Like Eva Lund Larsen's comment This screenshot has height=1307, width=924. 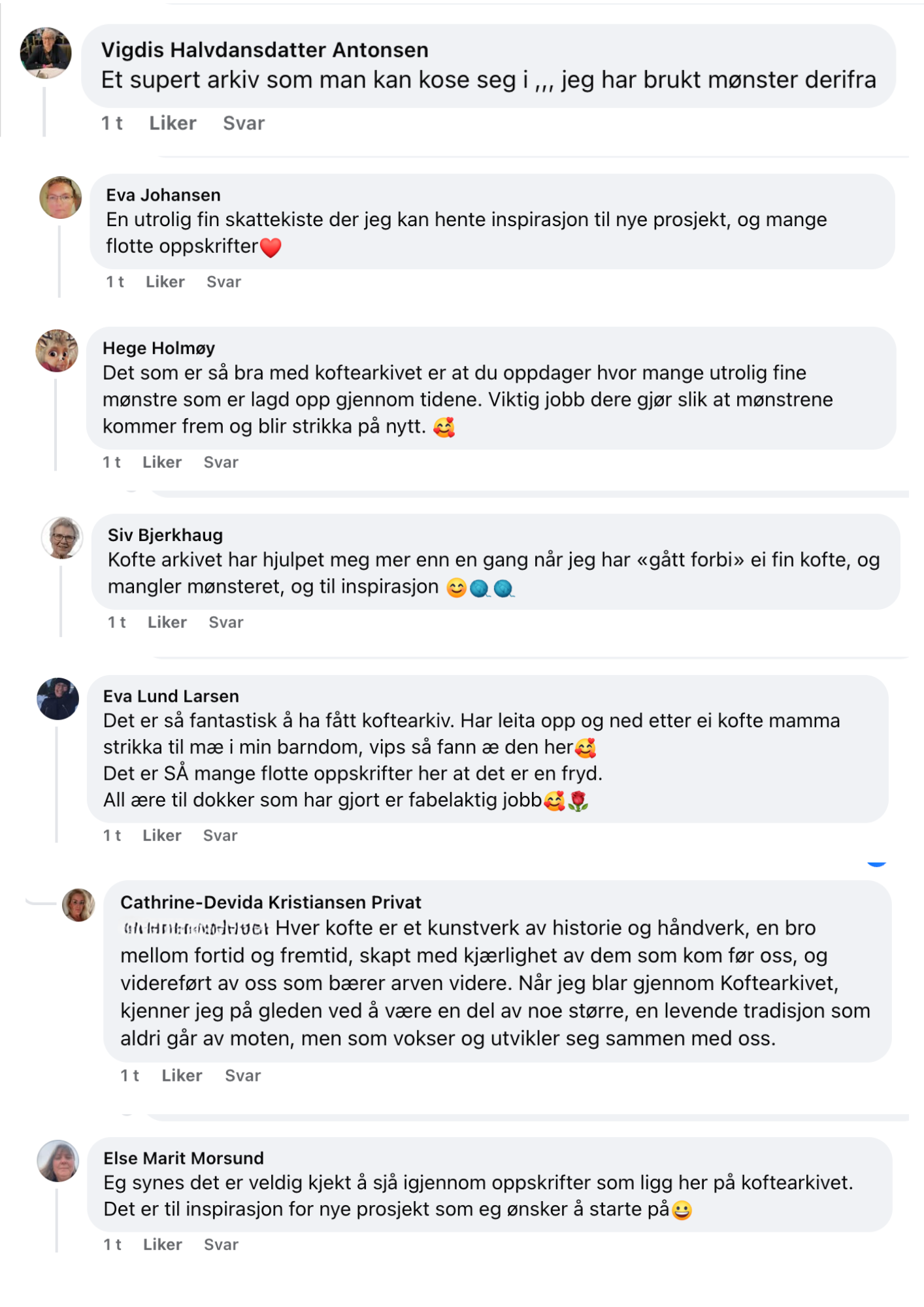162,835
